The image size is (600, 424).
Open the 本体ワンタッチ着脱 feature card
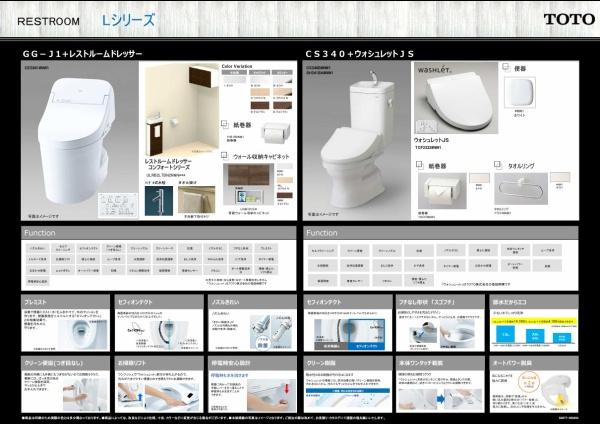click(440, 385)
